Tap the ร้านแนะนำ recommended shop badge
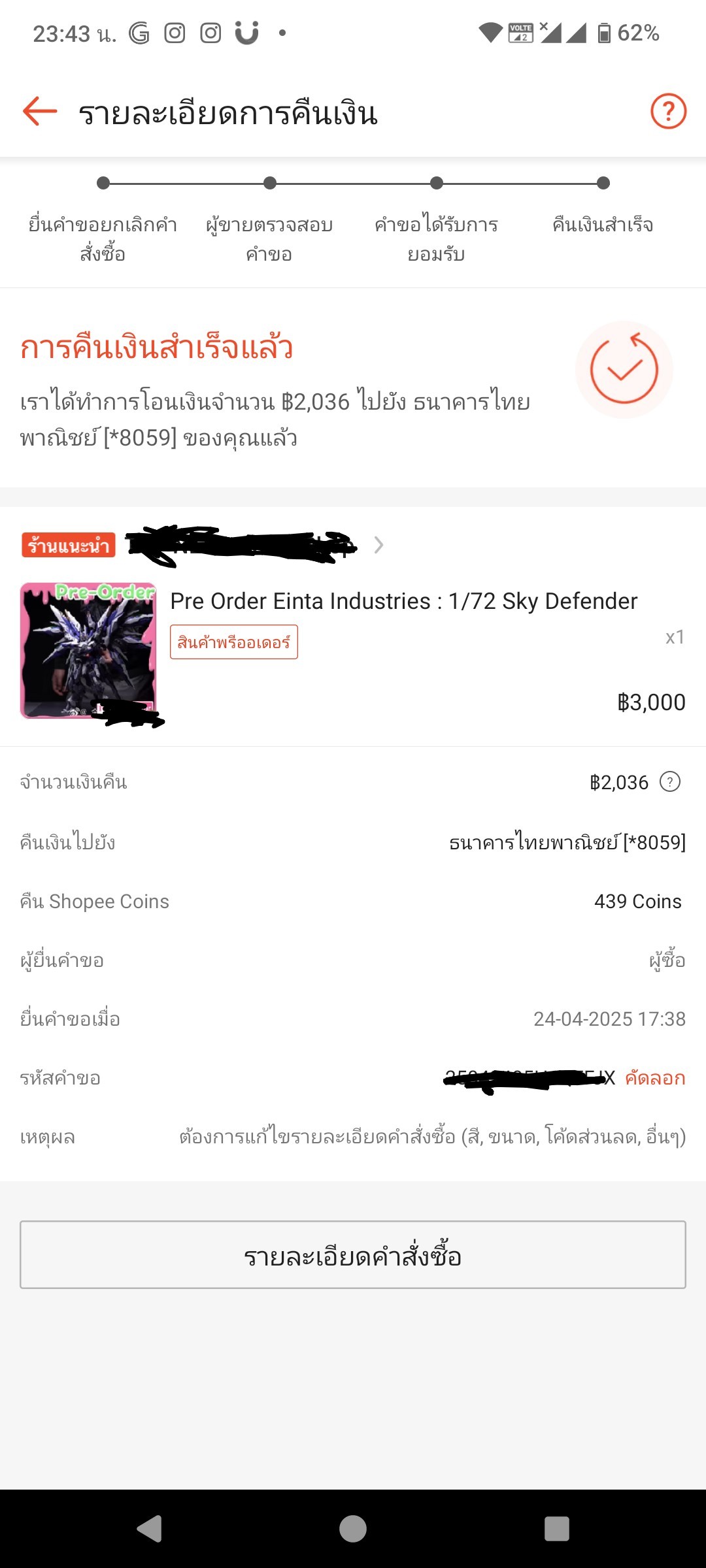 [x=69, y=546]
